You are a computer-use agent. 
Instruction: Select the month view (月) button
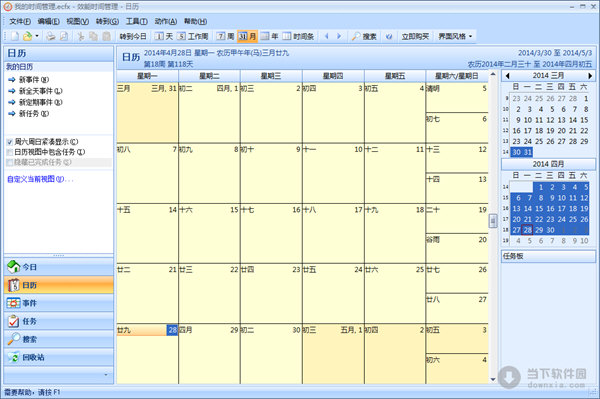click(247, 36)
